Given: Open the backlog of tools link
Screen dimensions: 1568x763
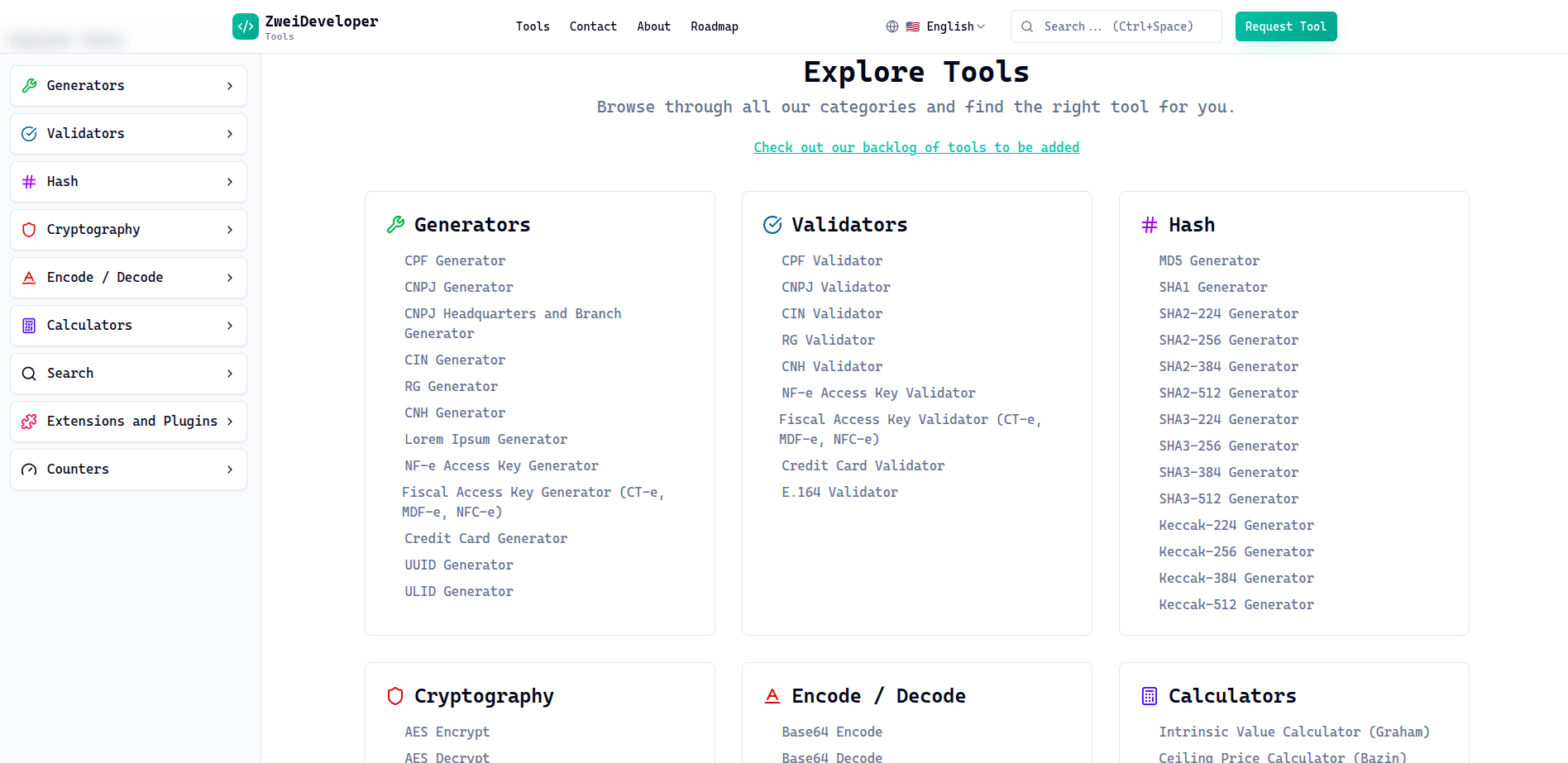Looking at the screenshot, I should (916, 147).
